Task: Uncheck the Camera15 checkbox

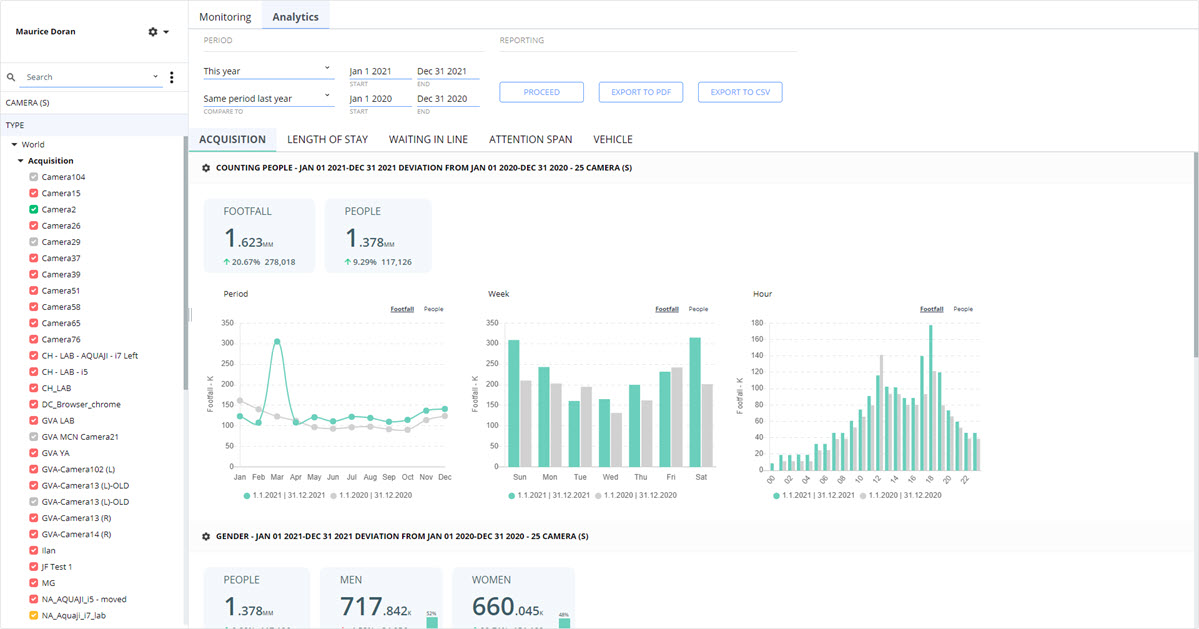Action: pos(34,193)
